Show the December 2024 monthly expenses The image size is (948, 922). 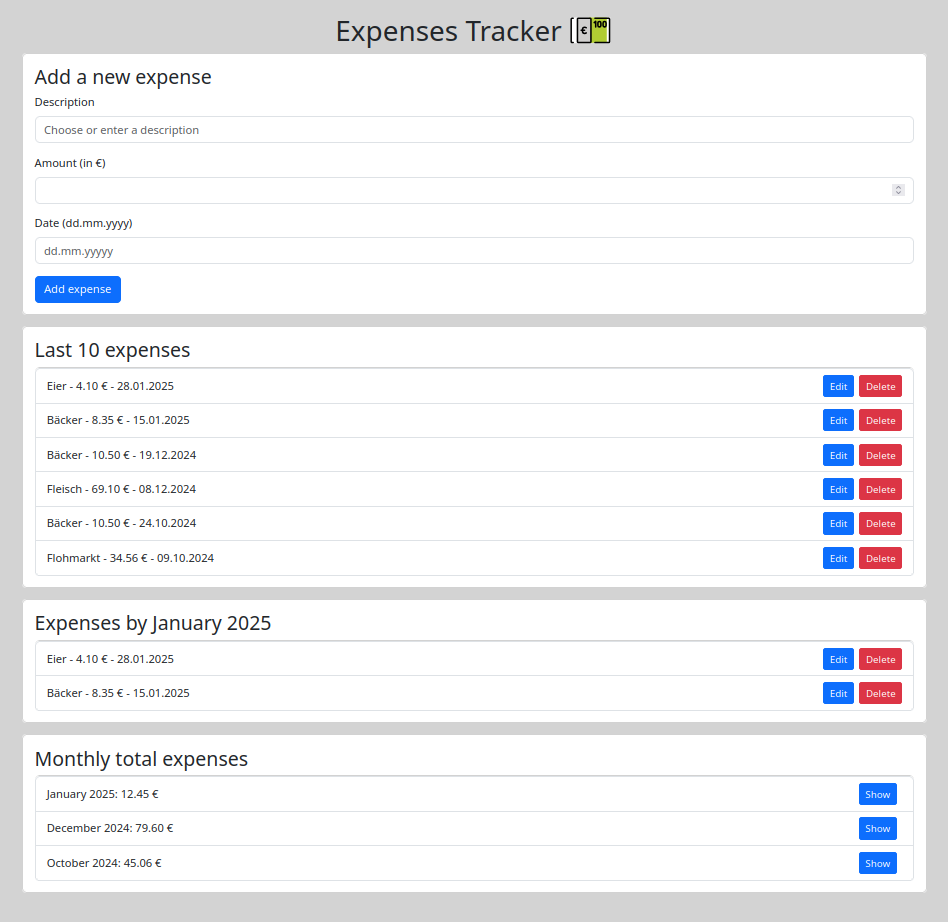pos(877,828)
